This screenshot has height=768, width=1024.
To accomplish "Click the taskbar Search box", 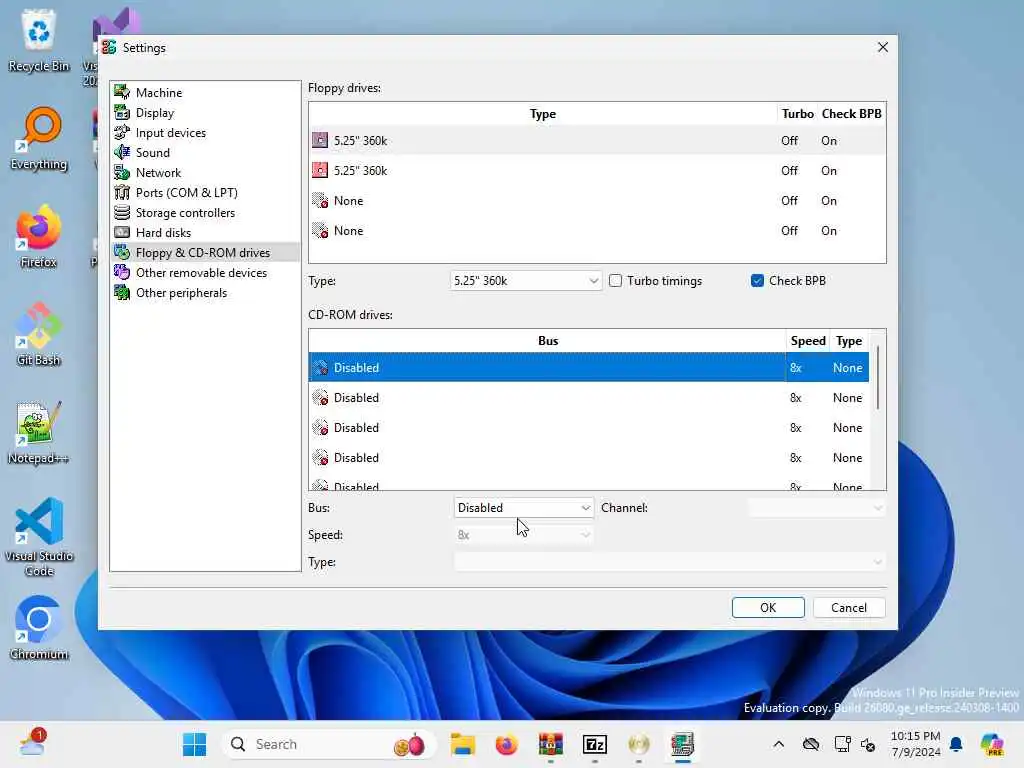I will coord(330,744).
